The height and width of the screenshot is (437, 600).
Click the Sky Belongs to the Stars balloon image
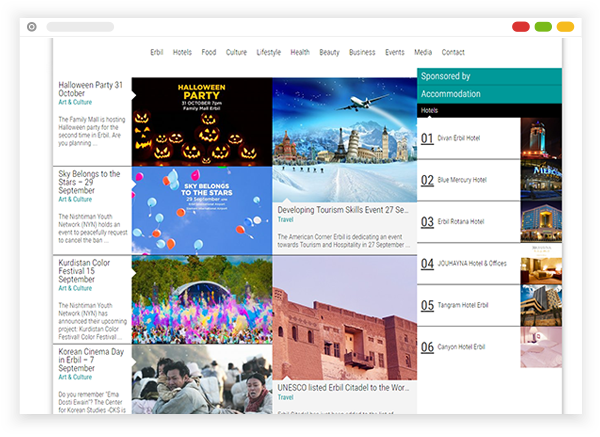tap(202, 210)
